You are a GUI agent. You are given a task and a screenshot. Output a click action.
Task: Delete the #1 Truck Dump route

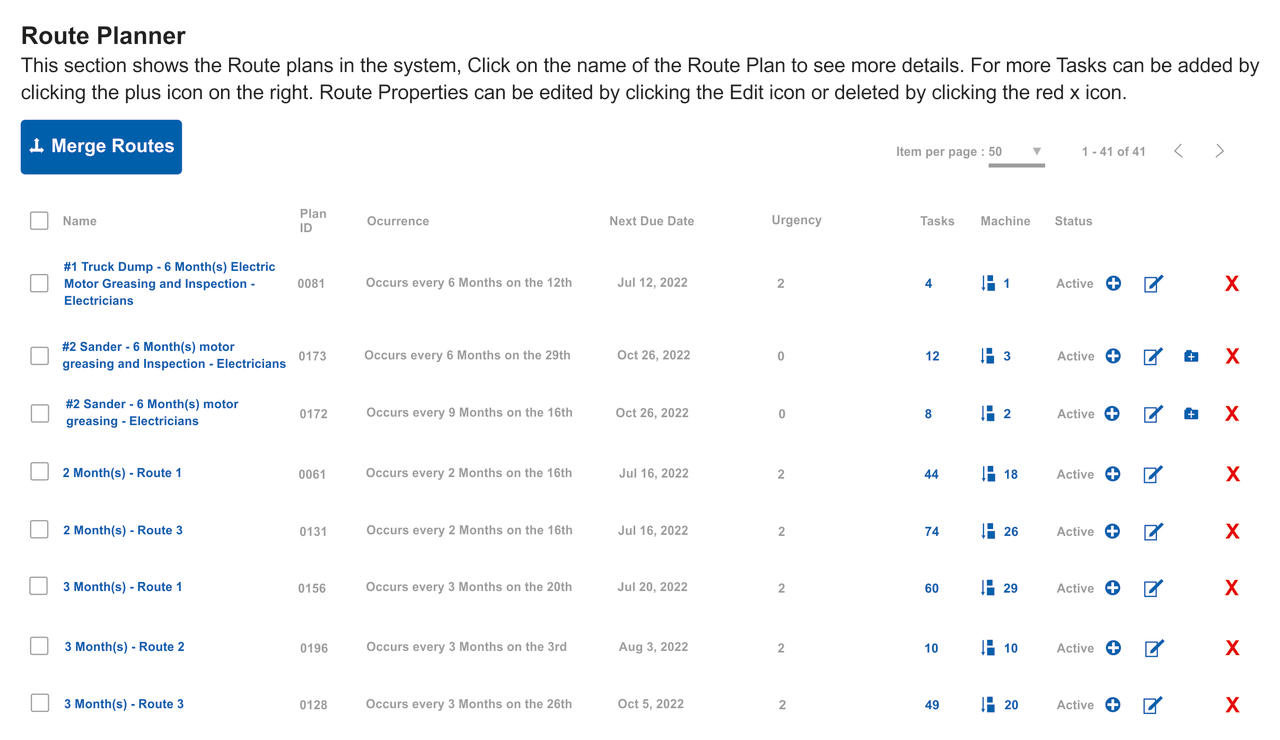point(1232,284)
